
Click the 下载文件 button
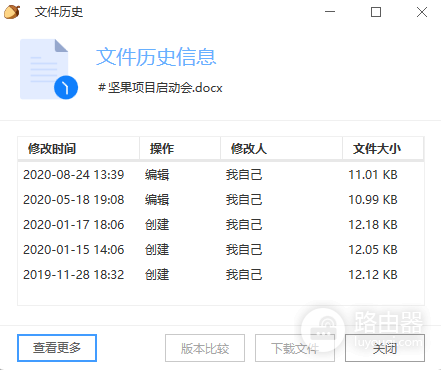point(295,348)
